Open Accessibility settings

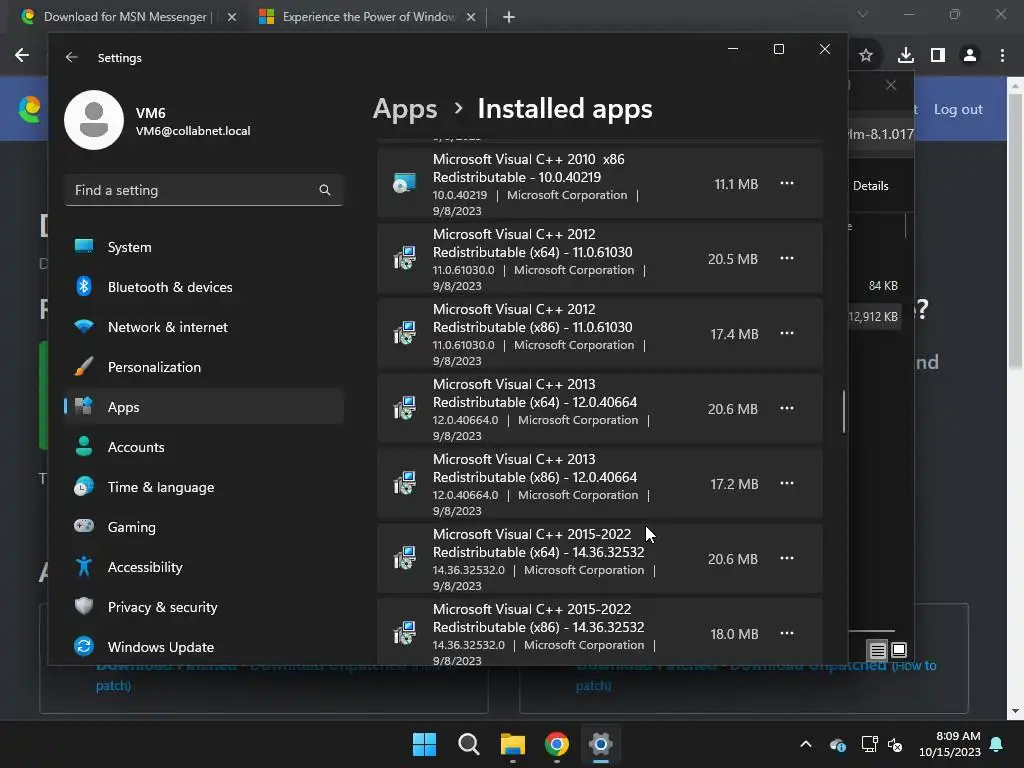pyautogui.click(x=204, y=567)
